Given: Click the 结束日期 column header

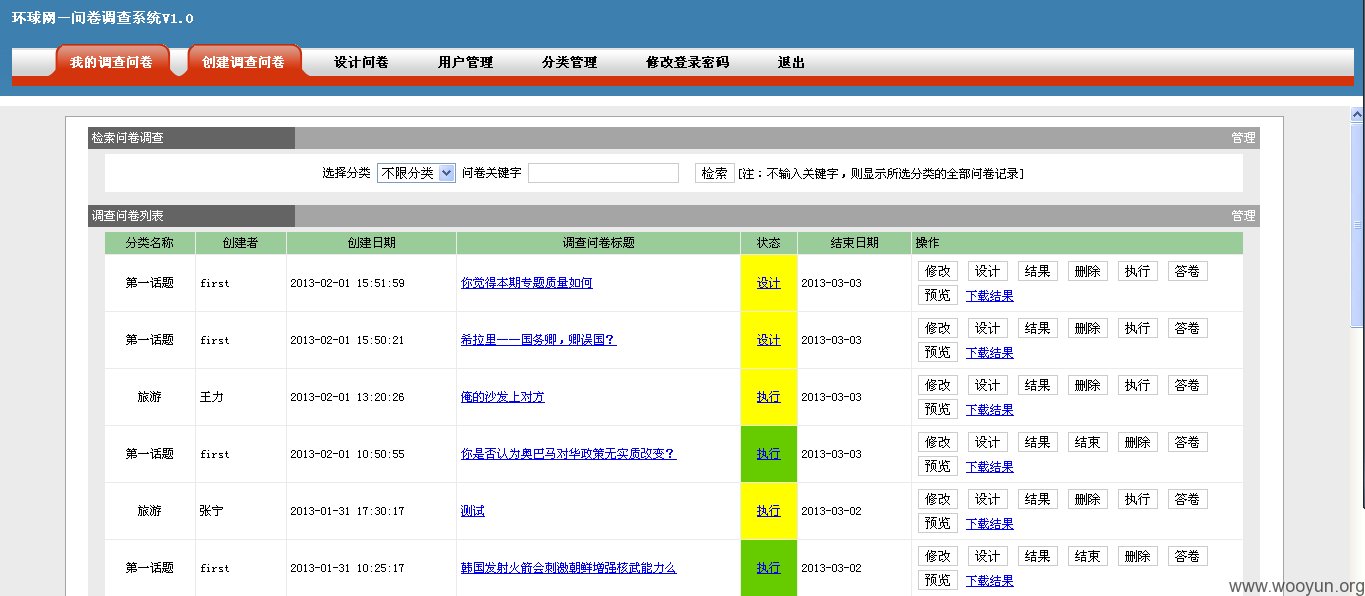Looking at the screenshot, I should coord(854,243).
